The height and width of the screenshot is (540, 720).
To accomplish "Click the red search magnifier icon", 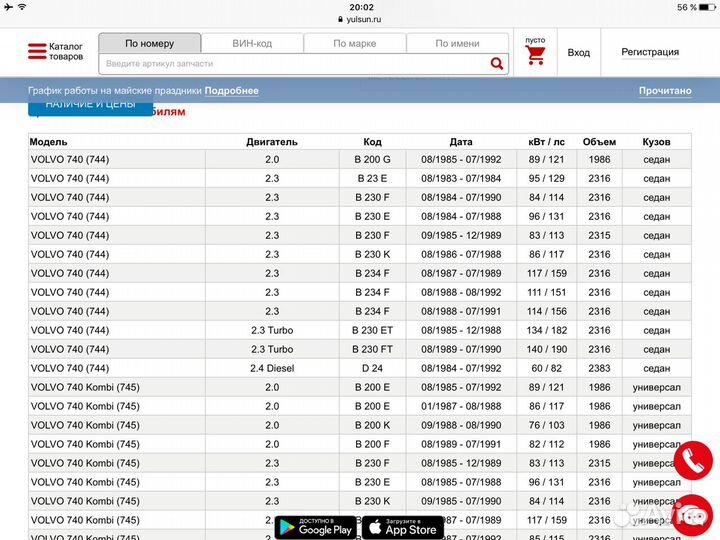I will (x=497, y=64).
